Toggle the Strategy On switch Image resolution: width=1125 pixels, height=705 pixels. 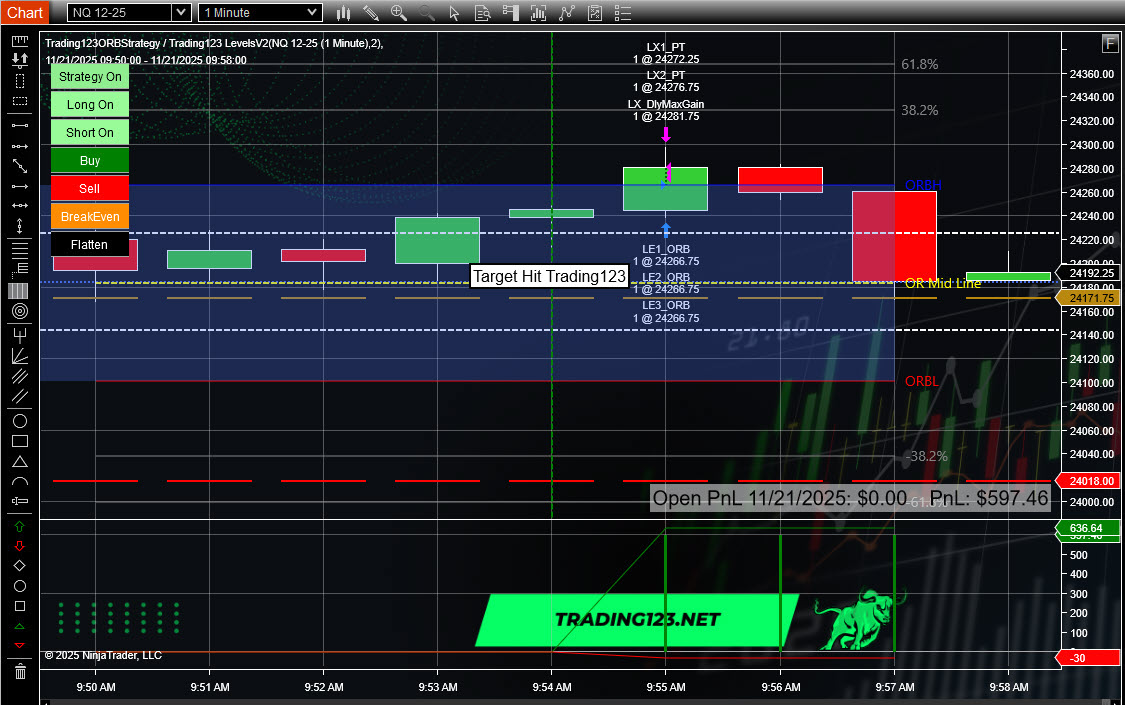click(x=89, y=76)
